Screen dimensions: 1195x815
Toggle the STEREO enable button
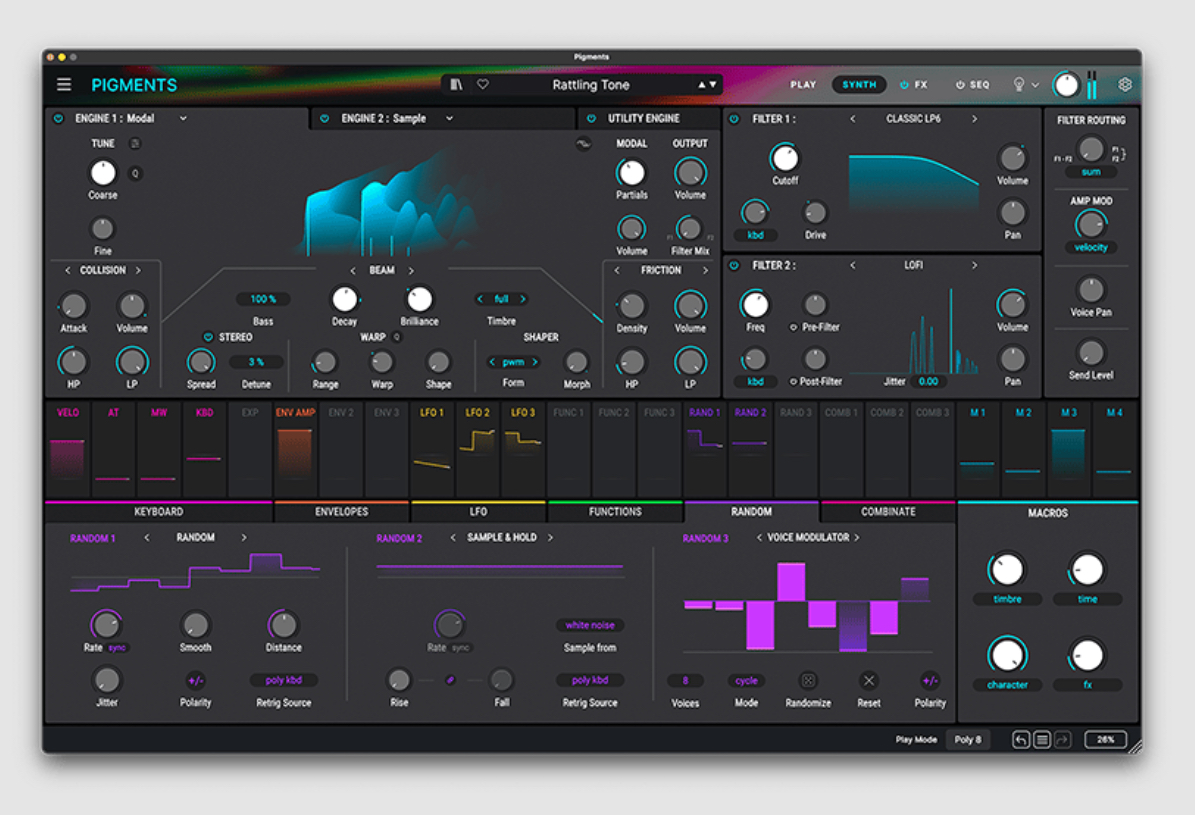click(x=207, y=337)
